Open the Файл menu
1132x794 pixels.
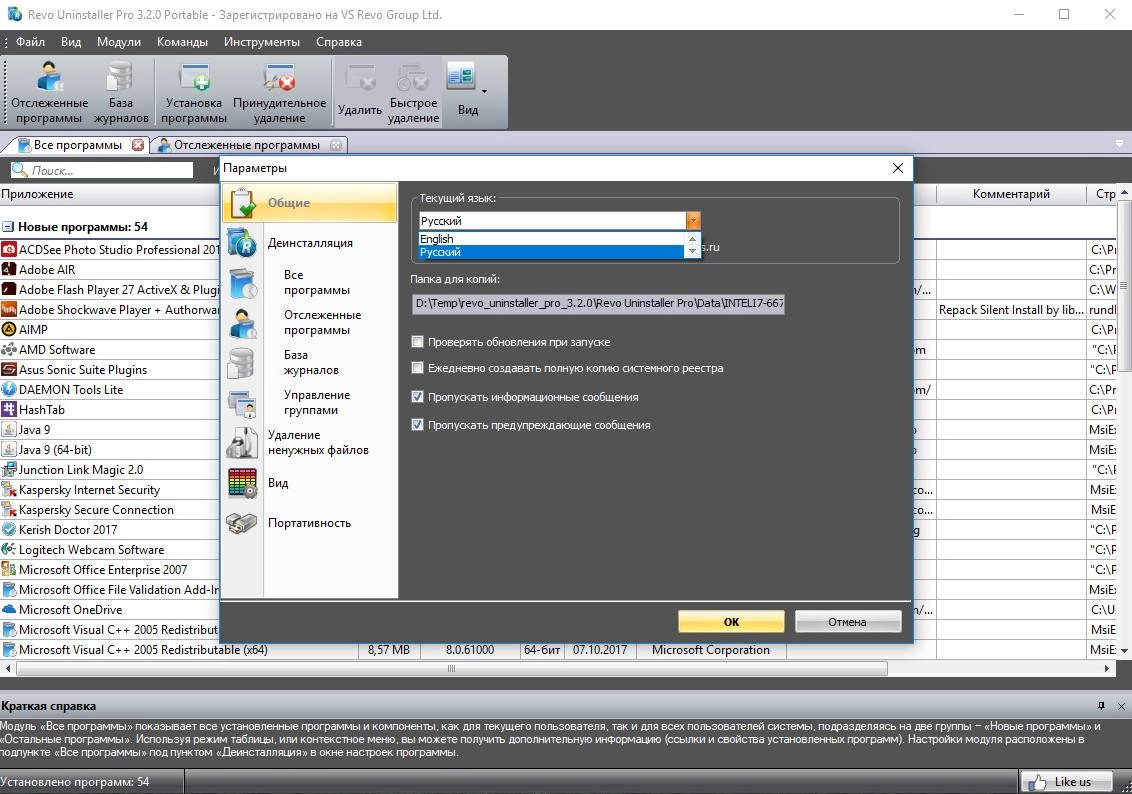click(x=30, y=42)
